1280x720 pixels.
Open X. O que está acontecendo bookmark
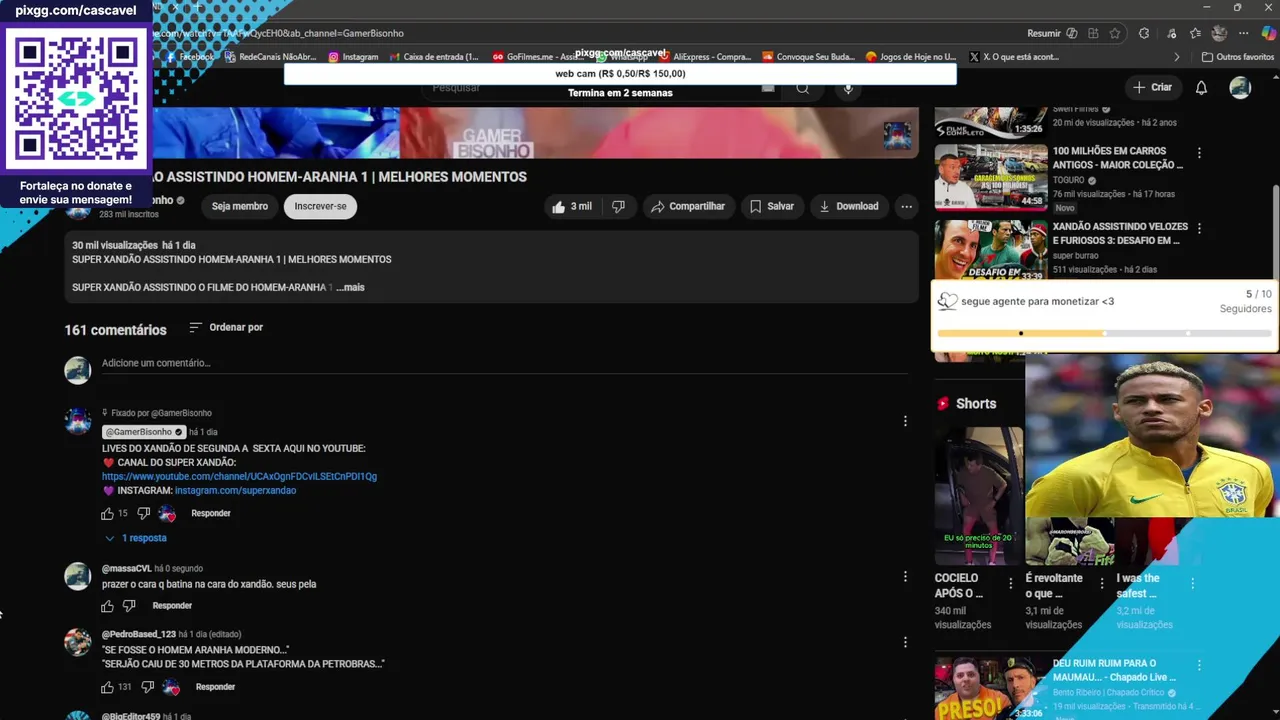tap(1014, 57)
